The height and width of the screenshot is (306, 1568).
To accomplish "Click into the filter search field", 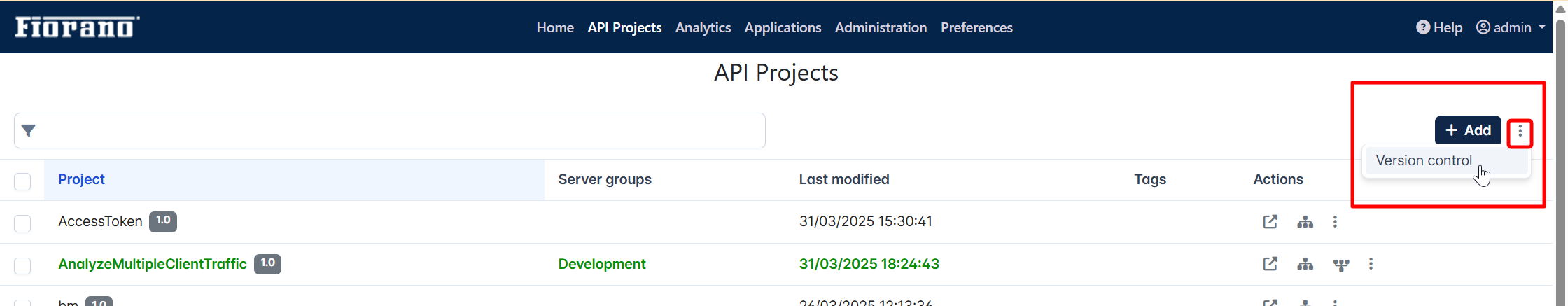I will 390,130.
